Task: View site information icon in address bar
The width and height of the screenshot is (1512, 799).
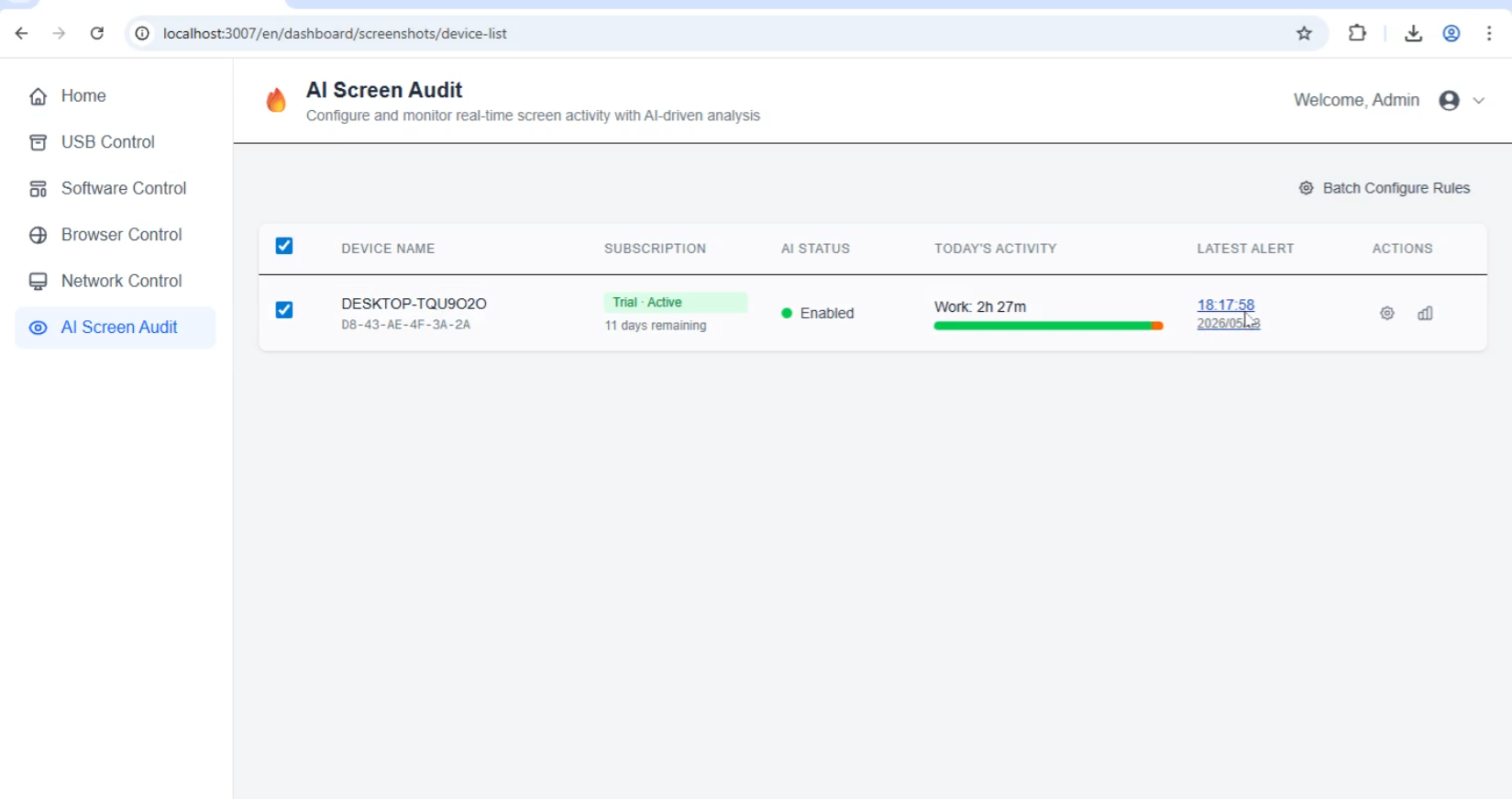Action: pos(142,34)
